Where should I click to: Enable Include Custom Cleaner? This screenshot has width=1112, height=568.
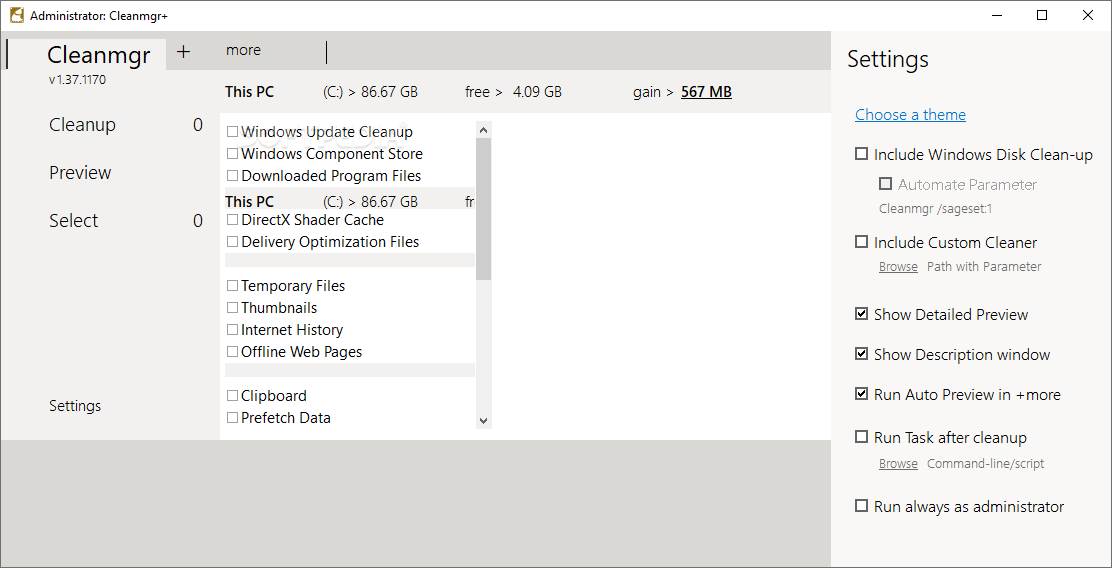pos(862,242)
